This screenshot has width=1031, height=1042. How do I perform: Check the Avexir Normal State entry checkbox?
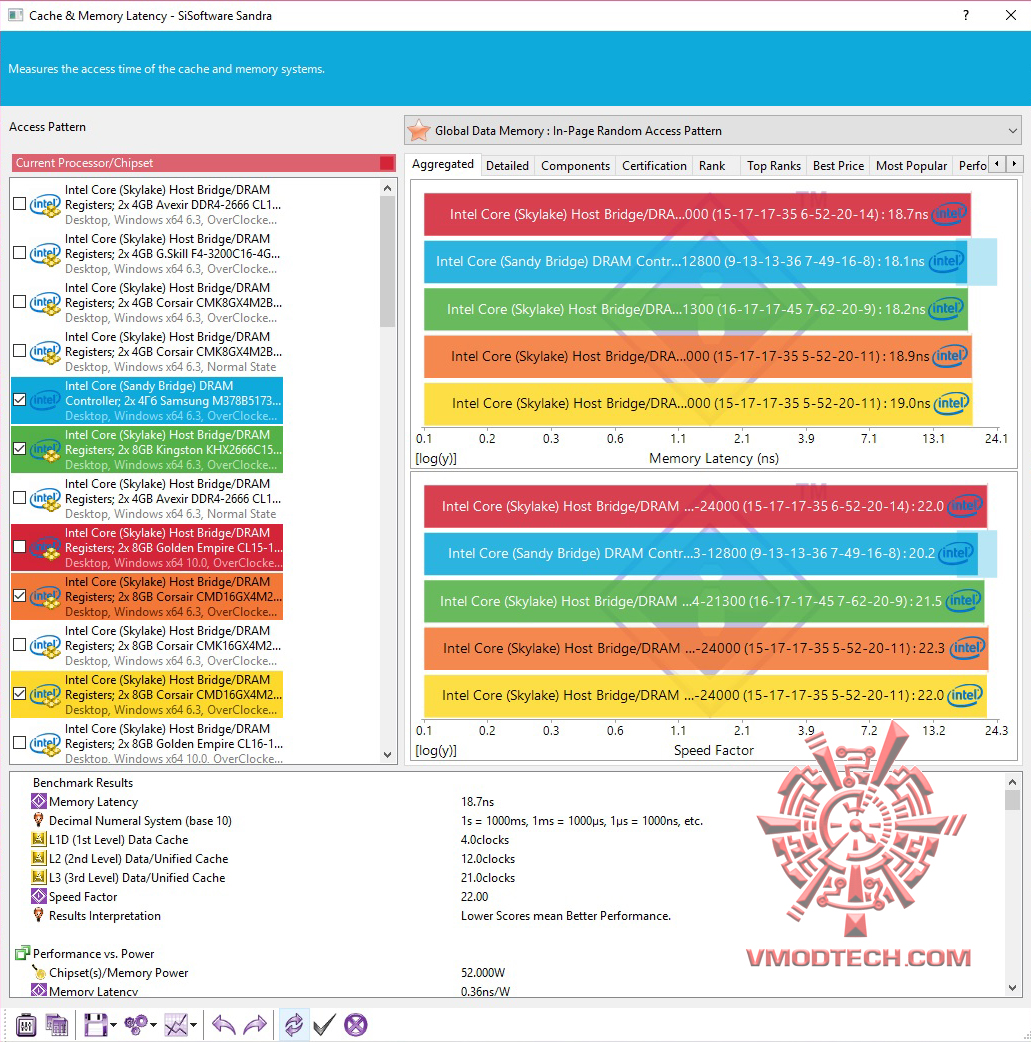(x=20, y=498)
